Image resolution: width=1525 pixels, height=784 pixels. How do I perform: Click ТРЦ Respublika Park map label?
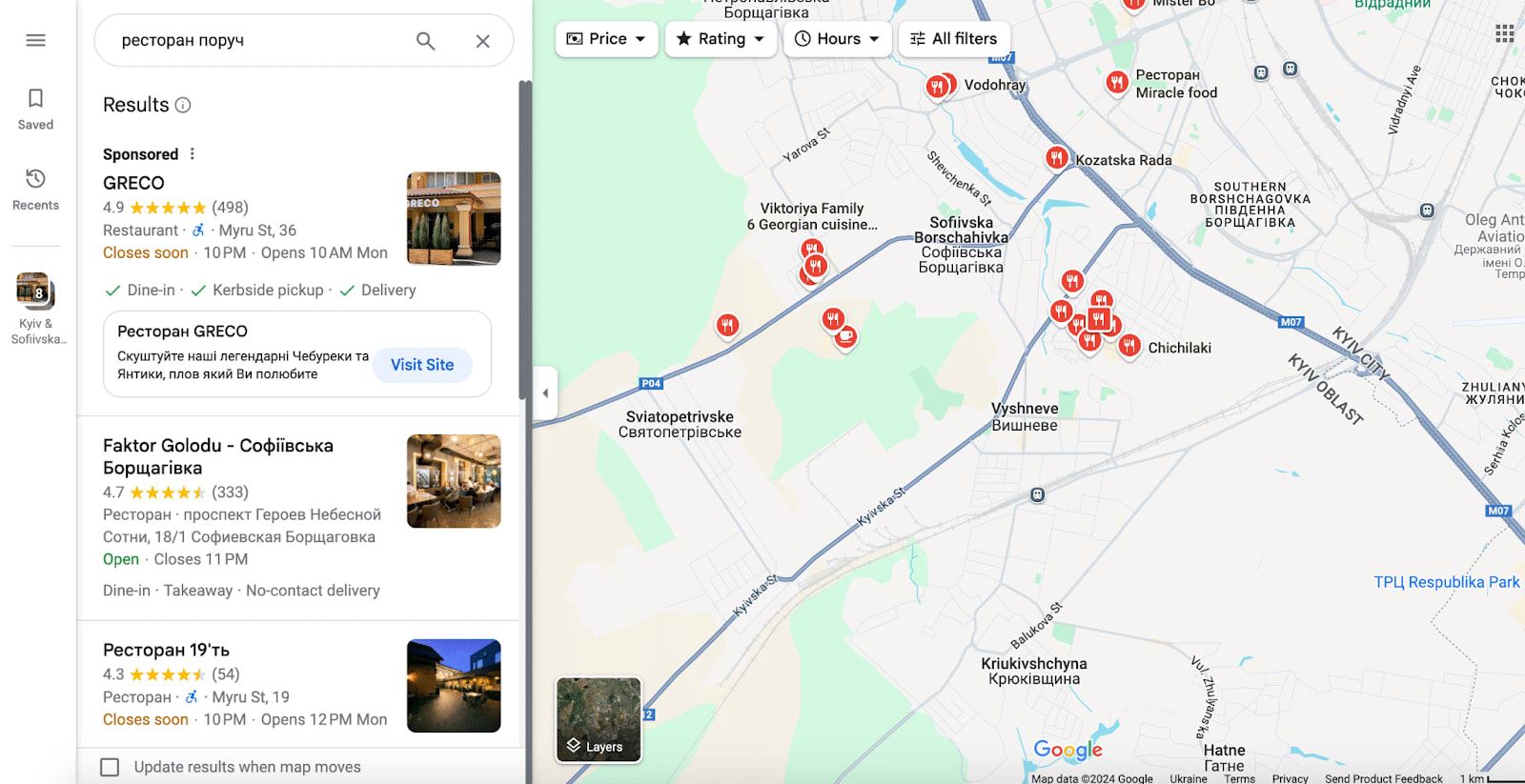tap(1447, 582)
